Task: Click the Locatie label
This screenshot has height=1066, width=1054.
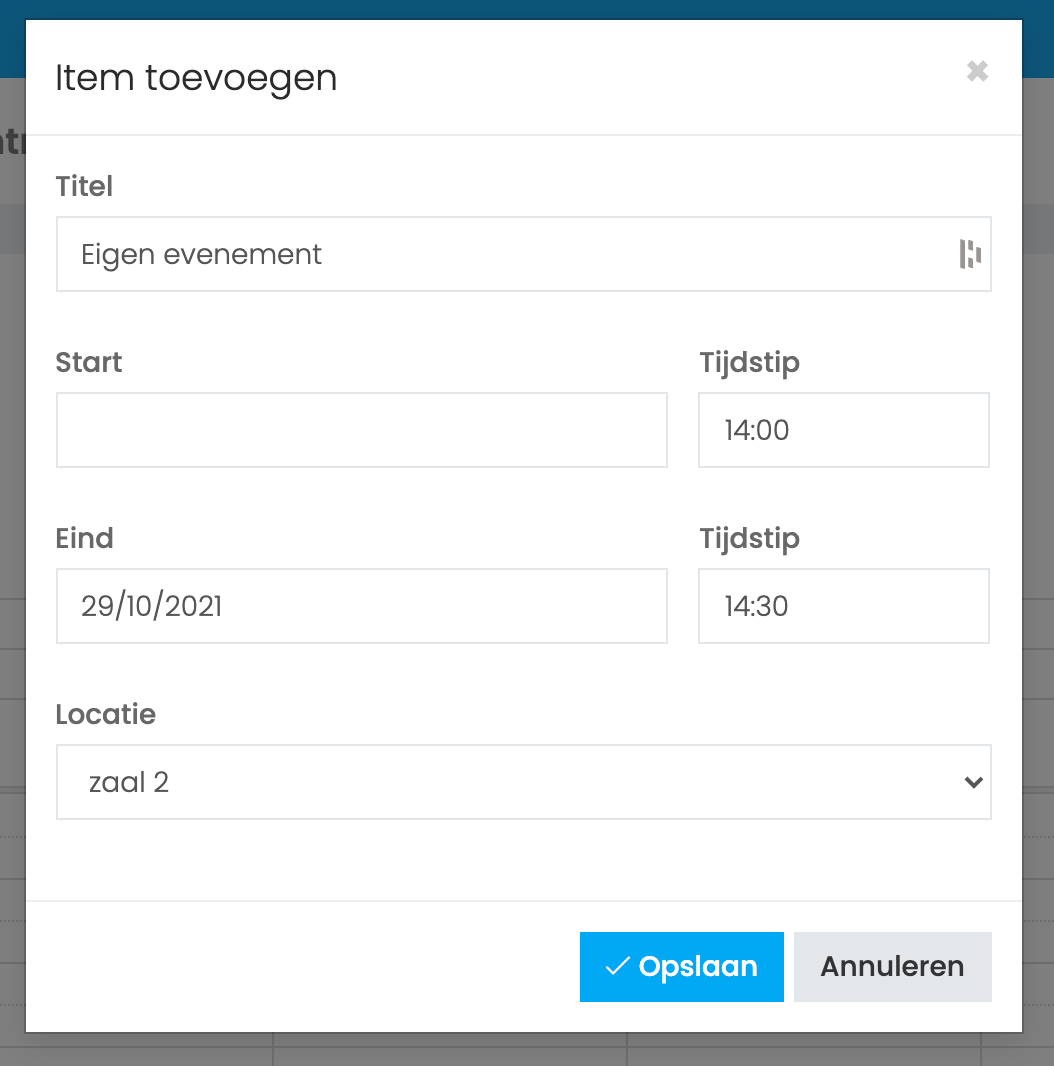Action: pos(105,715)
